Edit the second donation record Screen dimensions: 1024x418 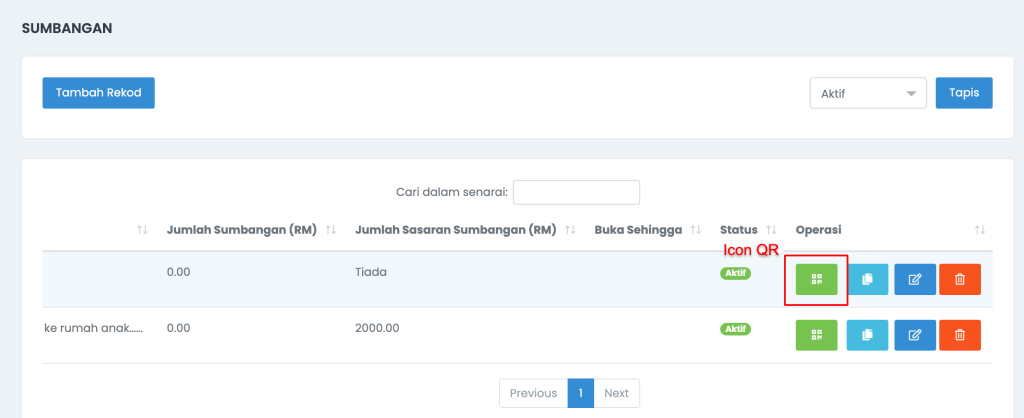pyautogui.click(x=915, y=335)
